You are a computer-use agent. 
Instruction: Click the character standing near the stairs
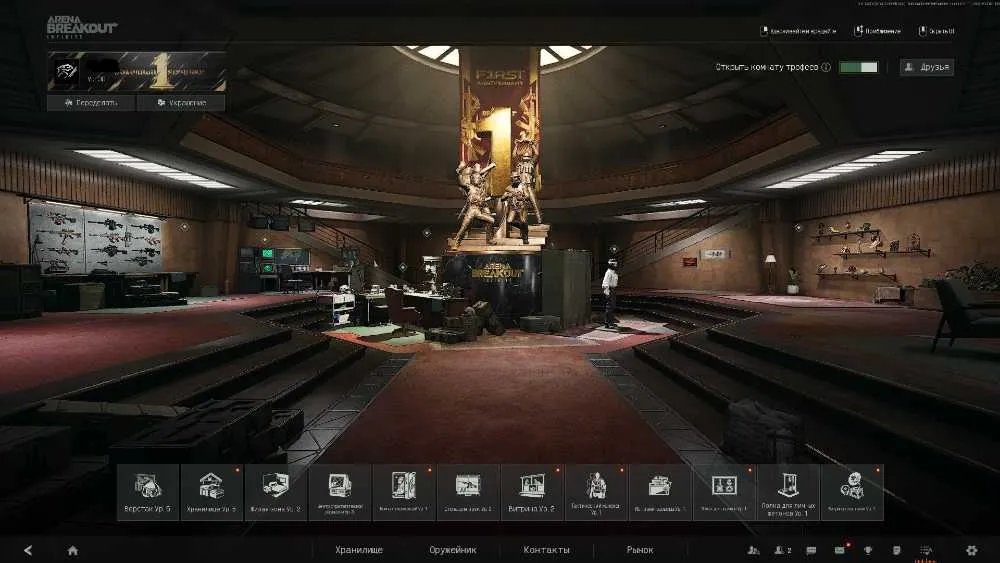coord(610,293)
